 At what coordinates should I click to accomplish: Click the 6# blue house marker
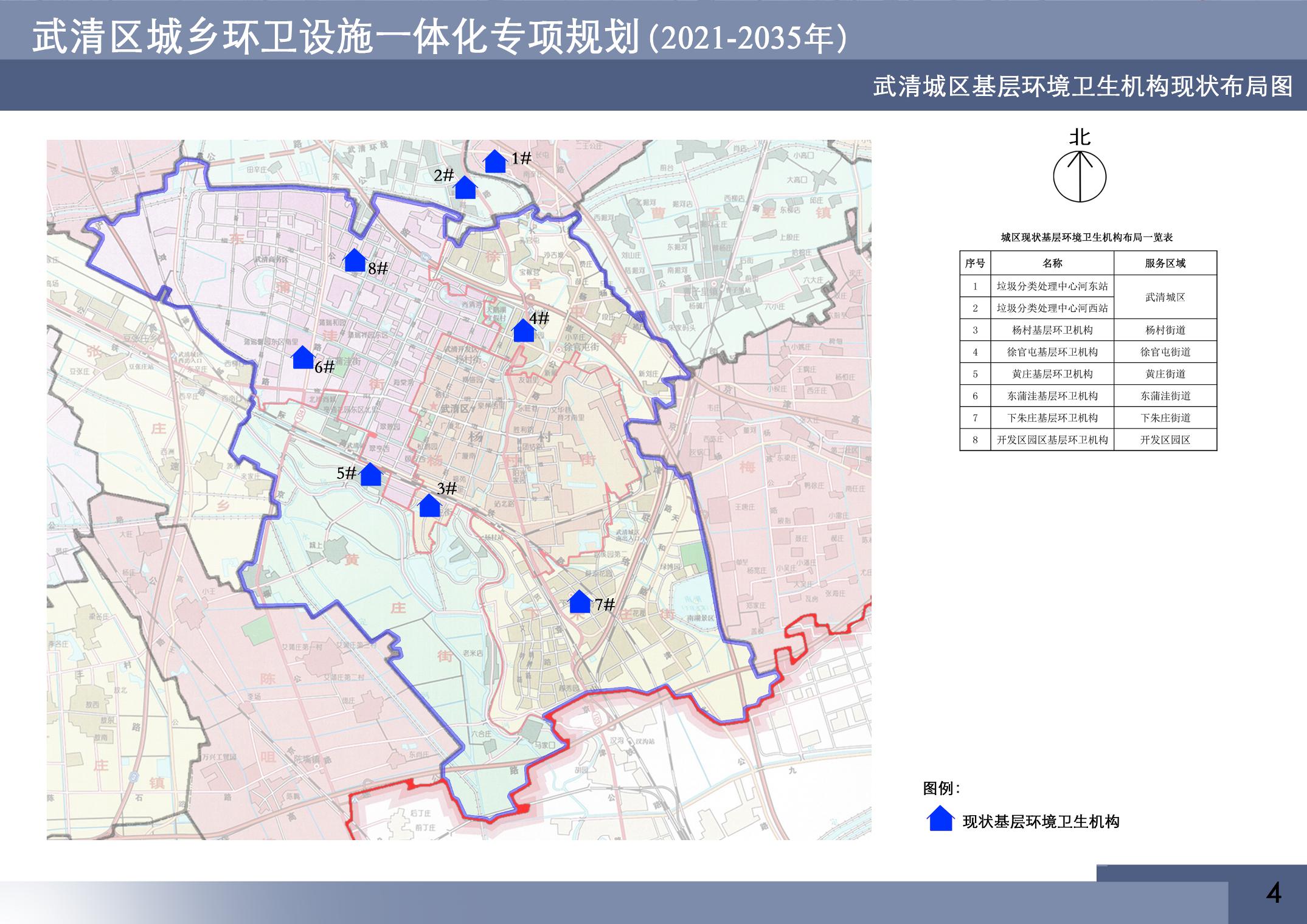pyautogui.click(x=303, y=358)
